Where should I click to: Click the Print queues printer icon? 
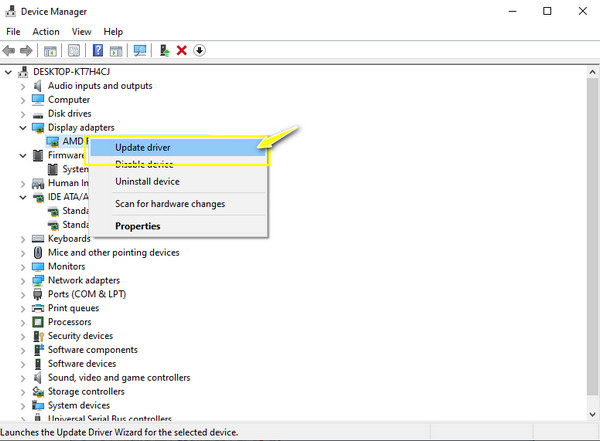[x=38, y=308]
